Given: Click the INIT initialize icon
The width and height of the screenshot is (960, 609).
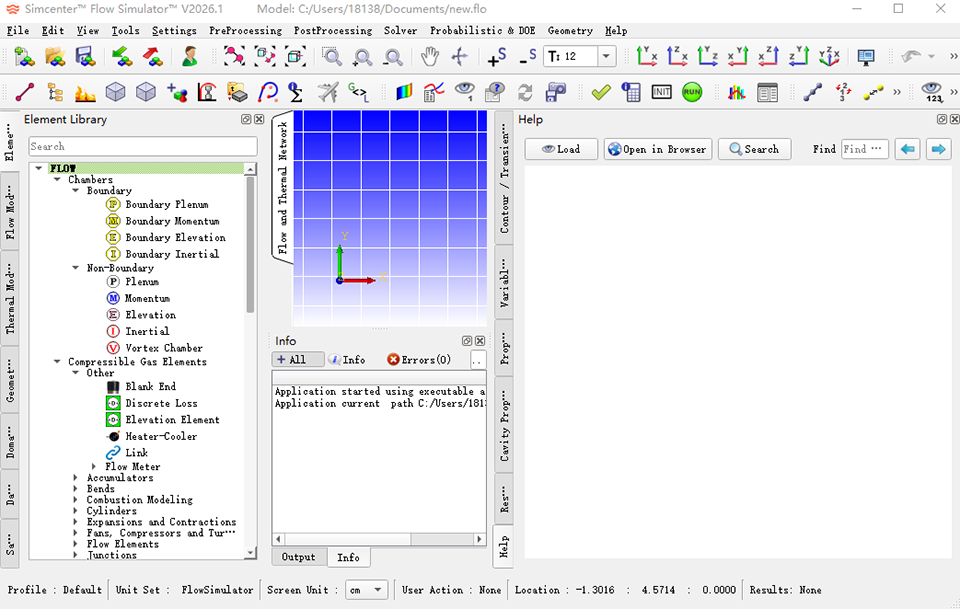Looking at the screenshot, I should tap(661, 92).
